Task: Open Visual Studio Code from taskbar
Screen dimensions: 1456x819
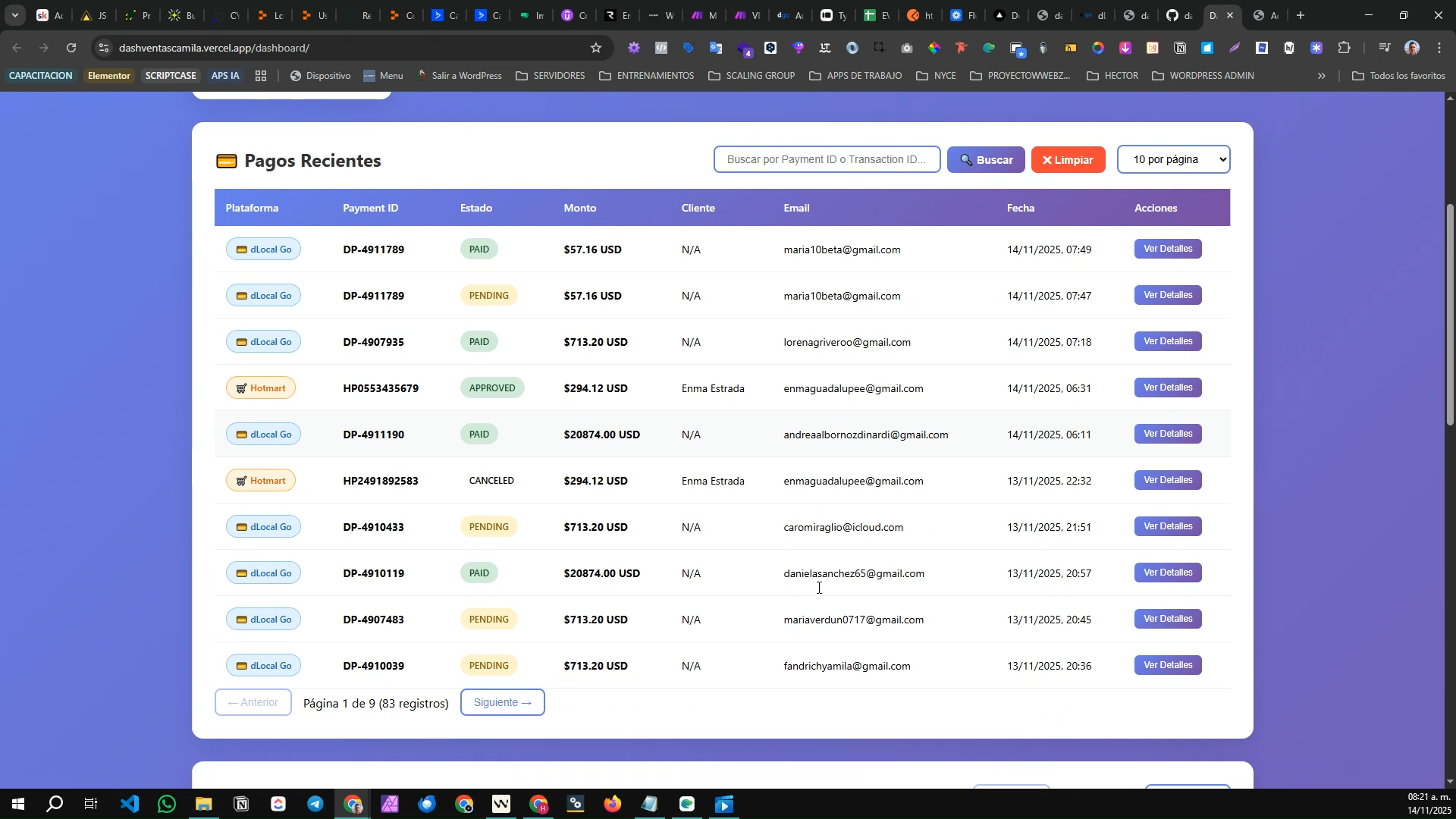Action: tap(130, 805)
